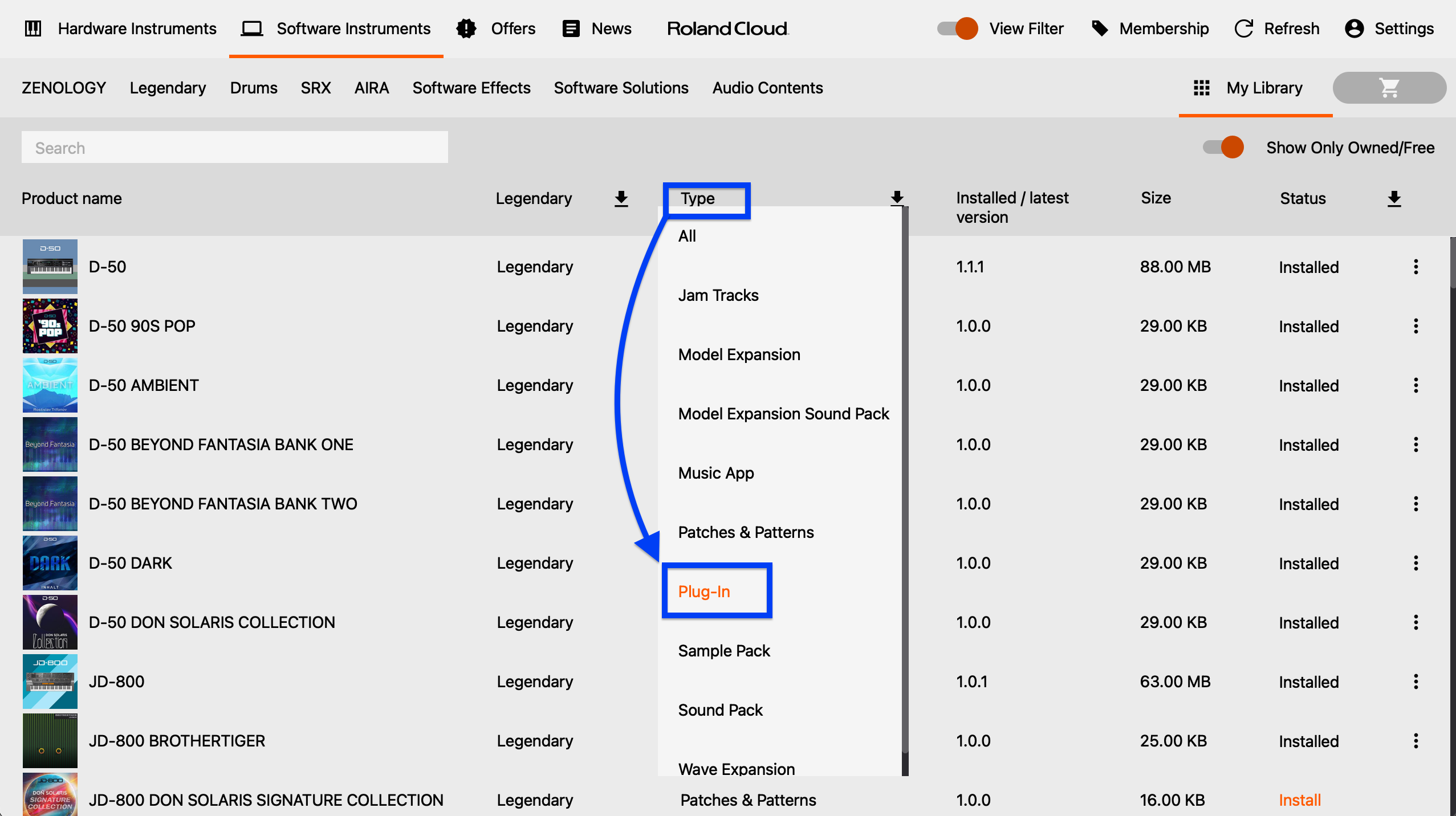Viewport: 1456px width, 816px height.
Task: Click the My Library grid icon
Action: (x=1202, y=88)
